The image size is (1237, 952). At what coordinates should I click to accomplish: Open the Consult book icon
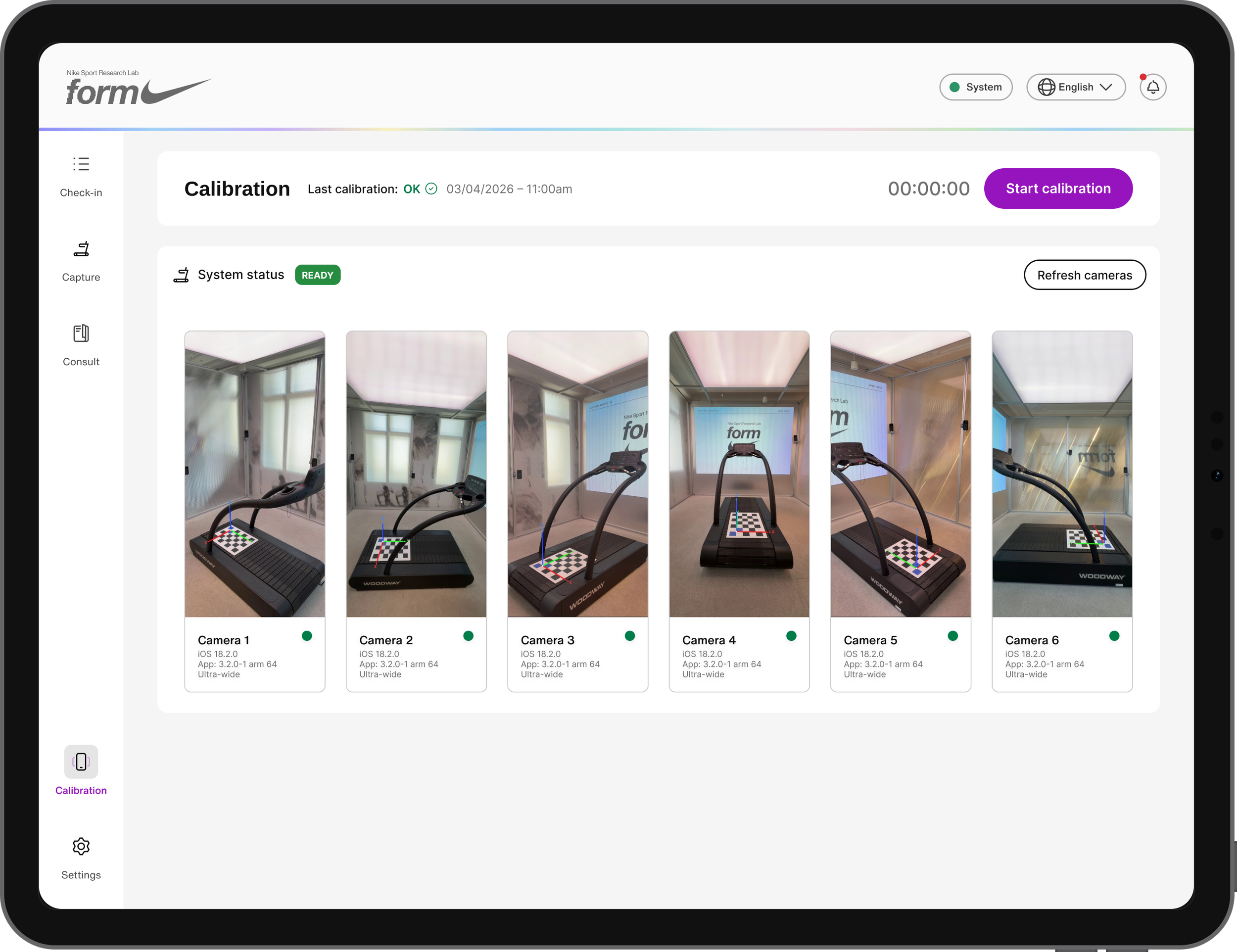(81, 333)
